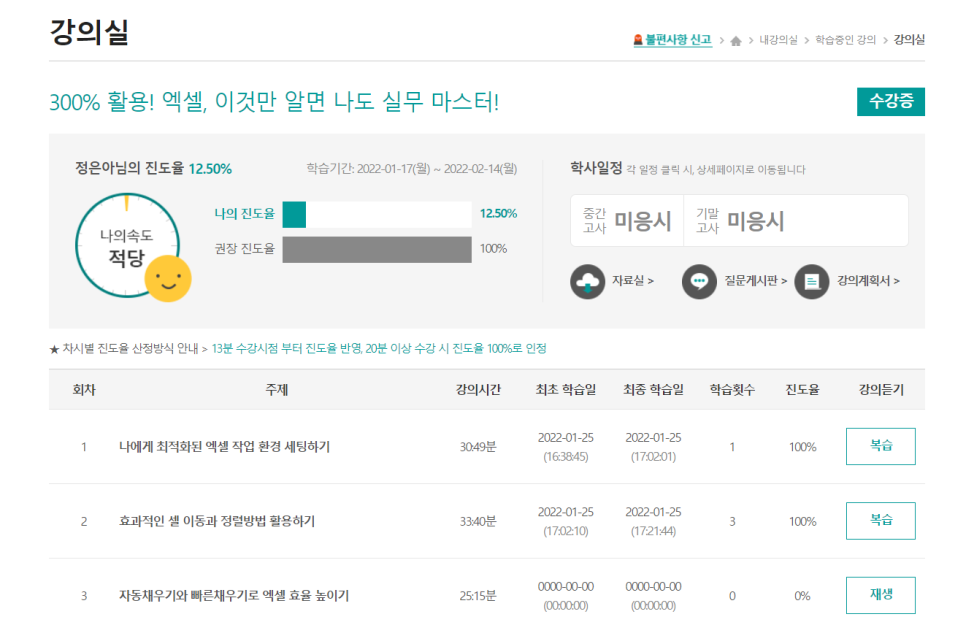Click the siren icon beside 불편사항 신고
The width and height of the screenshot is (966, 625).
click(x=638, y=40)
